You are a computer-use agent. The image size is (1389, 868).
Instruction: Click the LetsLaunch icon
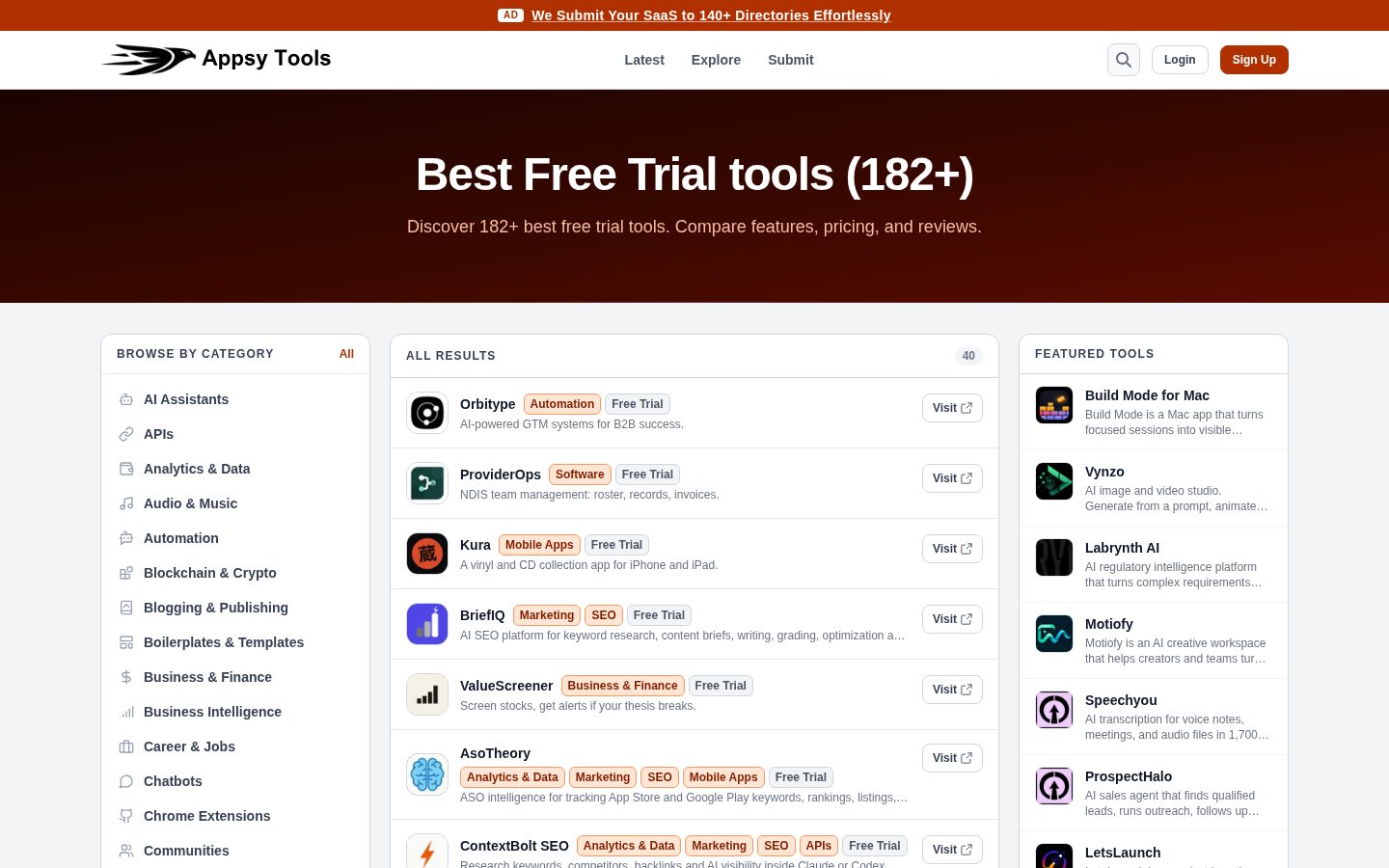pyautogui.click(x=1054, y=856)
